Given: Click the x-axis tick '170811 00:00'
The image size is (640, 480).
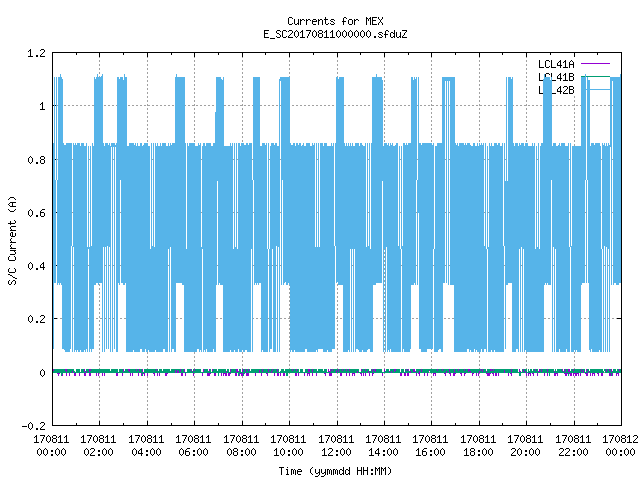Looking at the screenshot, I should [51, 446].
